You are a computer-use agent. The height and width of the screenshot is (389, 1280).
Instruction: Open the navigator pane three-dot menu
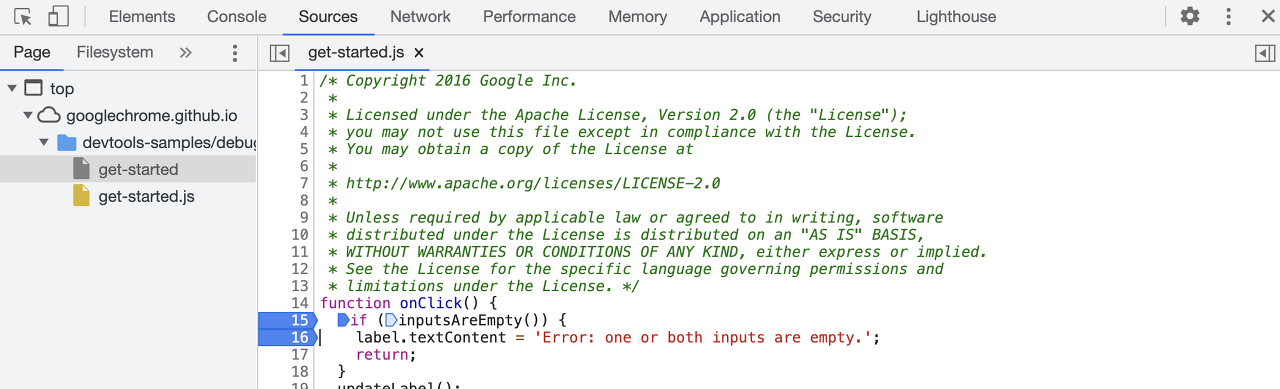pos(235,53)
